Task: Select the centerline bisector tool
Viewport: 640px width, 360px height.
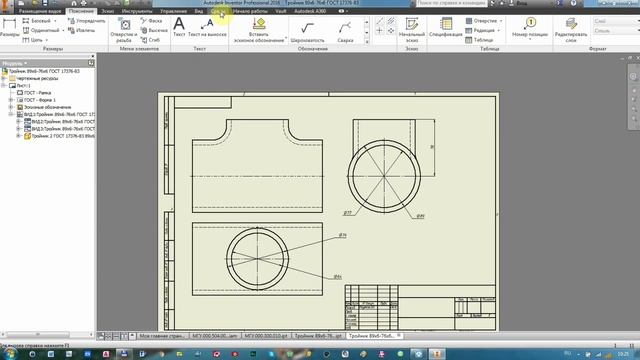Action: [x=391, y=21]
